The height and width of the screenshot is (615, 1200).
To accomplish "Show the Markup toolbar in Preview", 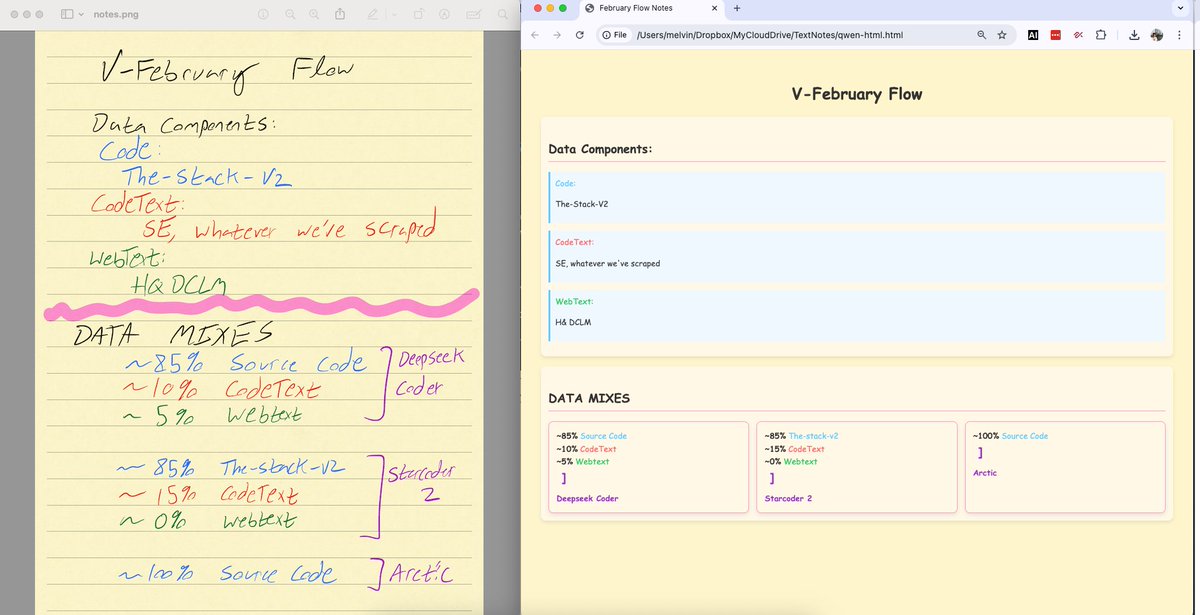I will tap(445, 15).
